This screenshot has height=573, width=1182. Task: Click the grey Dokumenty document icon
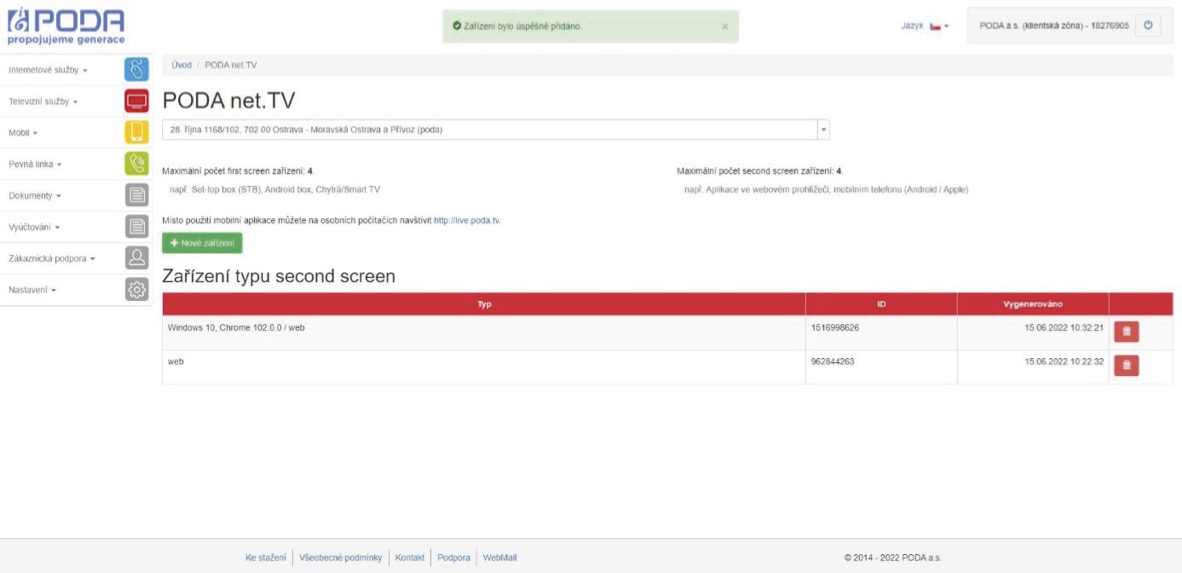(x=136, y=195)
